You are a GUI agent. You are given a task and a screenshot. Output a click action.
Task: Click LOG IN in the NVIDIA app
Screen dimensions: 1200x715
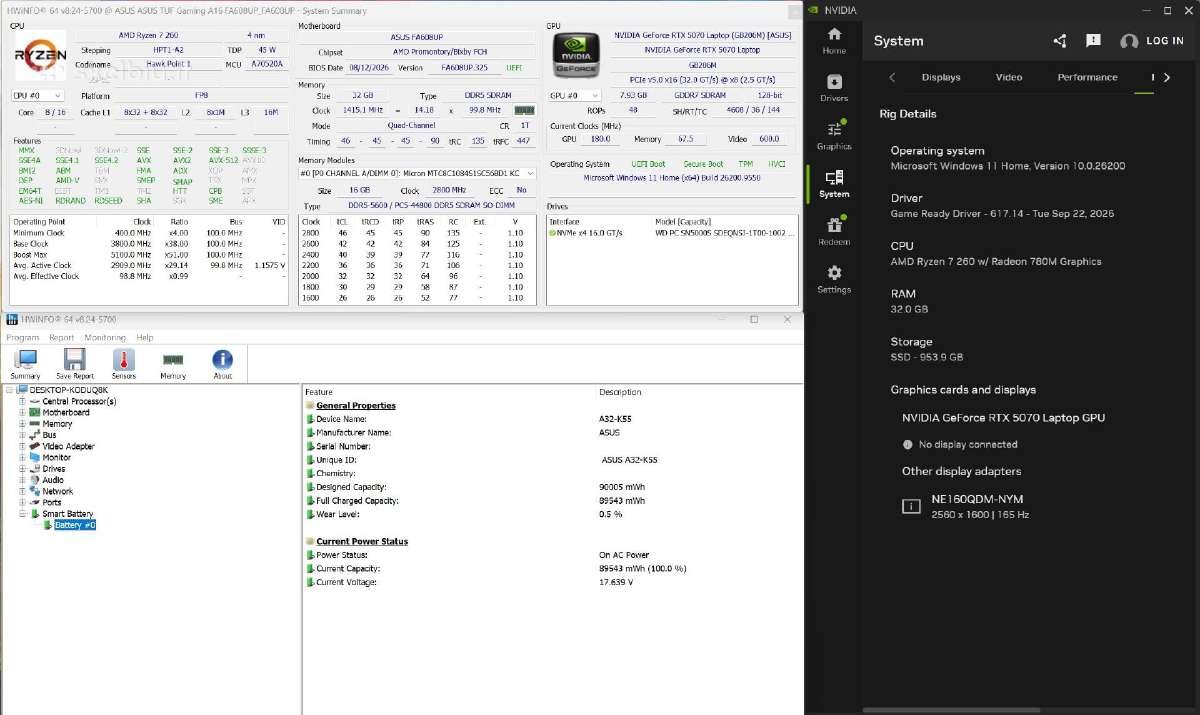1152,41
